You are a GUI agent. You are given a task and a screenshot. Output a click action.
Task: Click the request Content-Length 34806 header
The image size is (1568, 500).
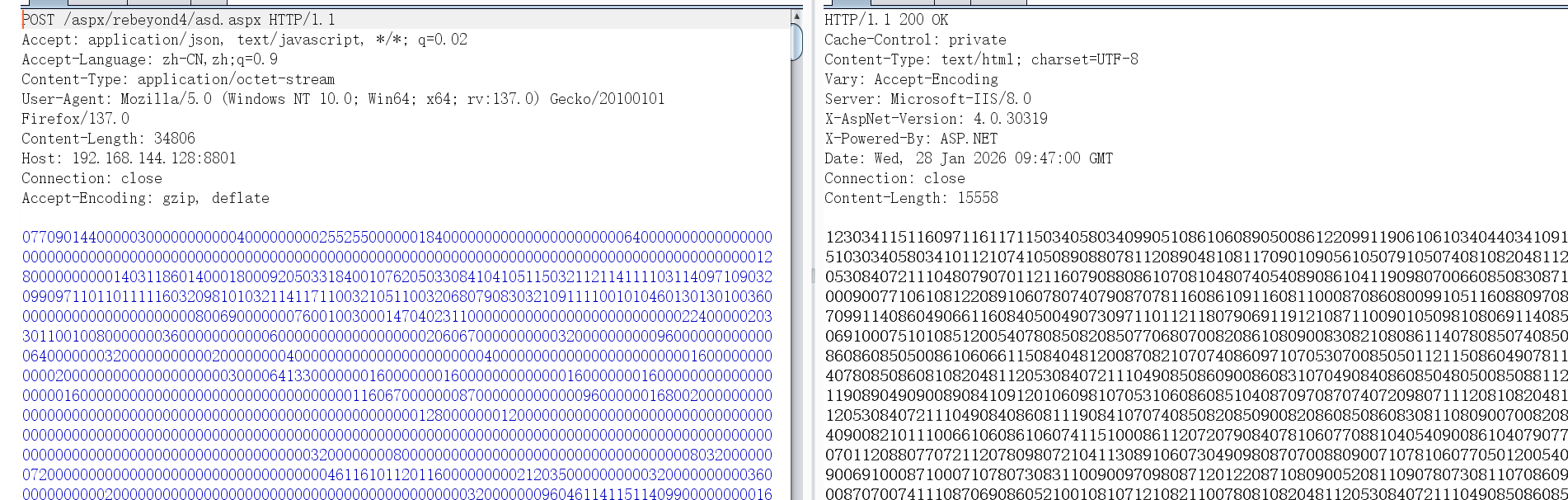point(108,139)
